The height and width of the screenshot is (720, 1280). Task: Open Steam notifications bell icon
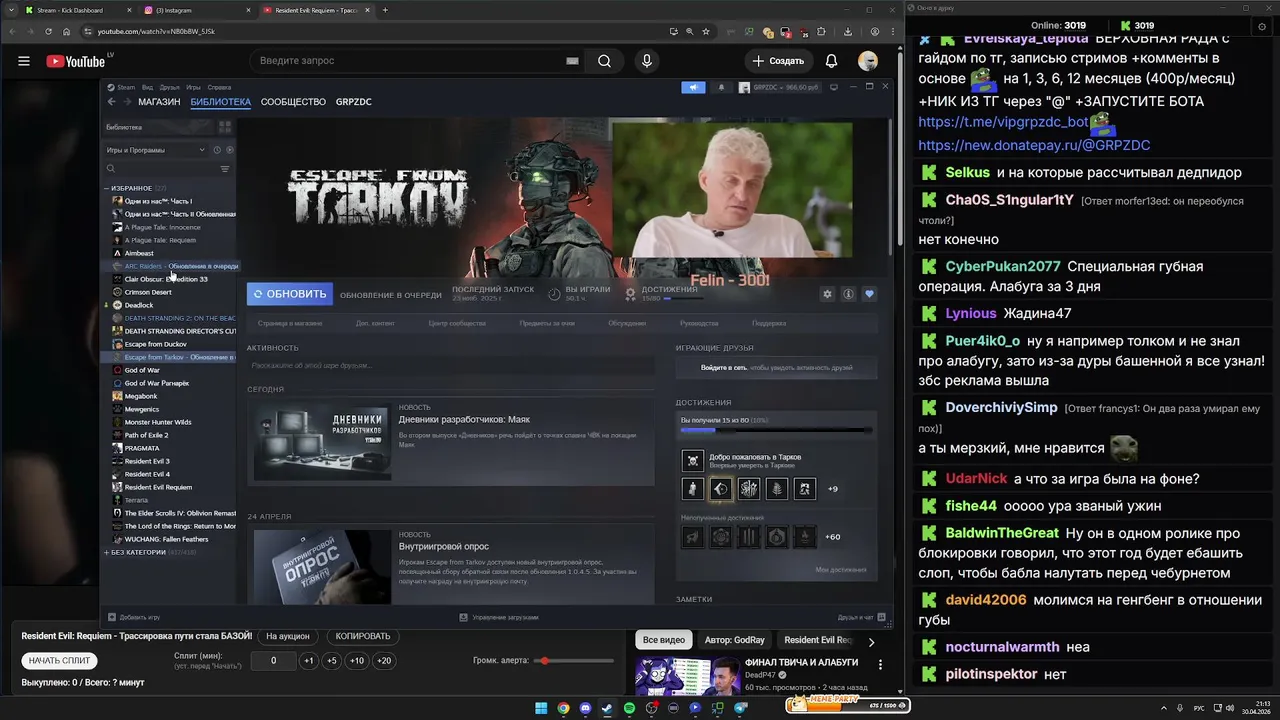tap(721, 87)
